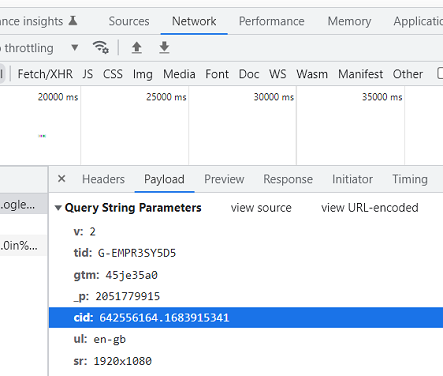Close the request details pane
The height and width of the screenshot is (376, 443).
click(x=61, y=179)
